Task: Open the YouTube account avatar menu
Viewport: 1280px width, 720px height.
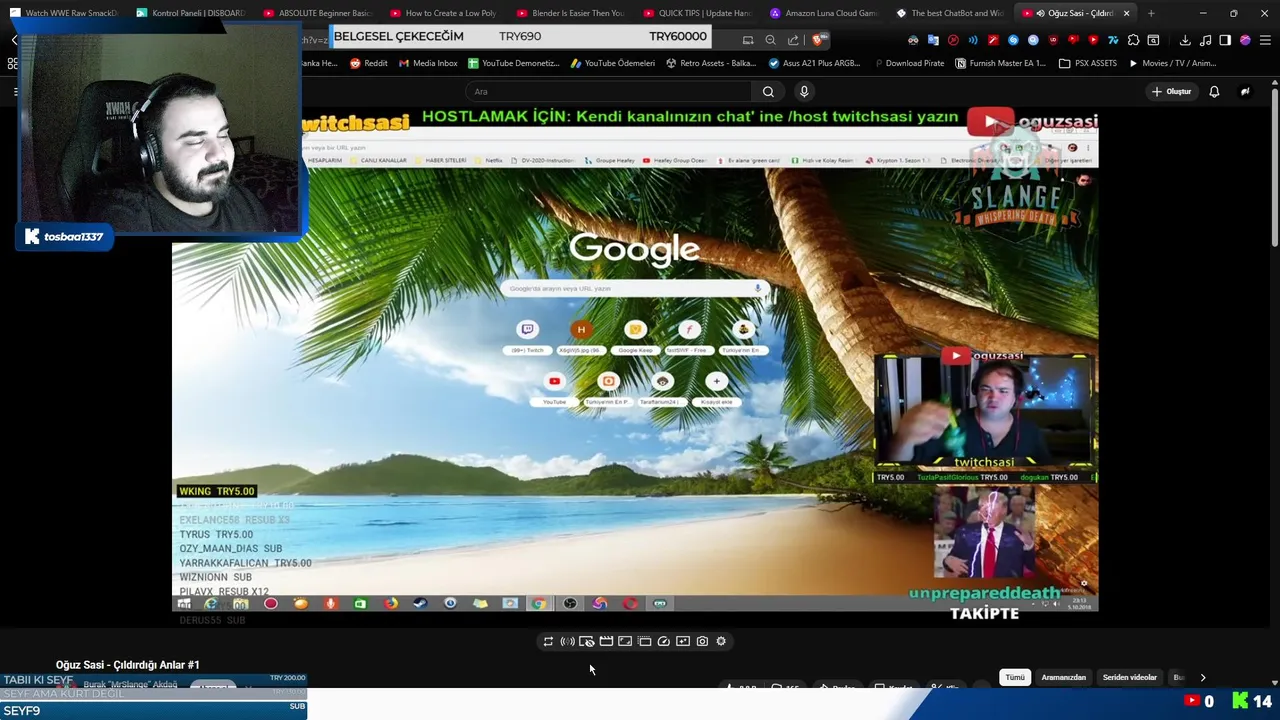Action: pyautogui.click(x=1245, y=91)
